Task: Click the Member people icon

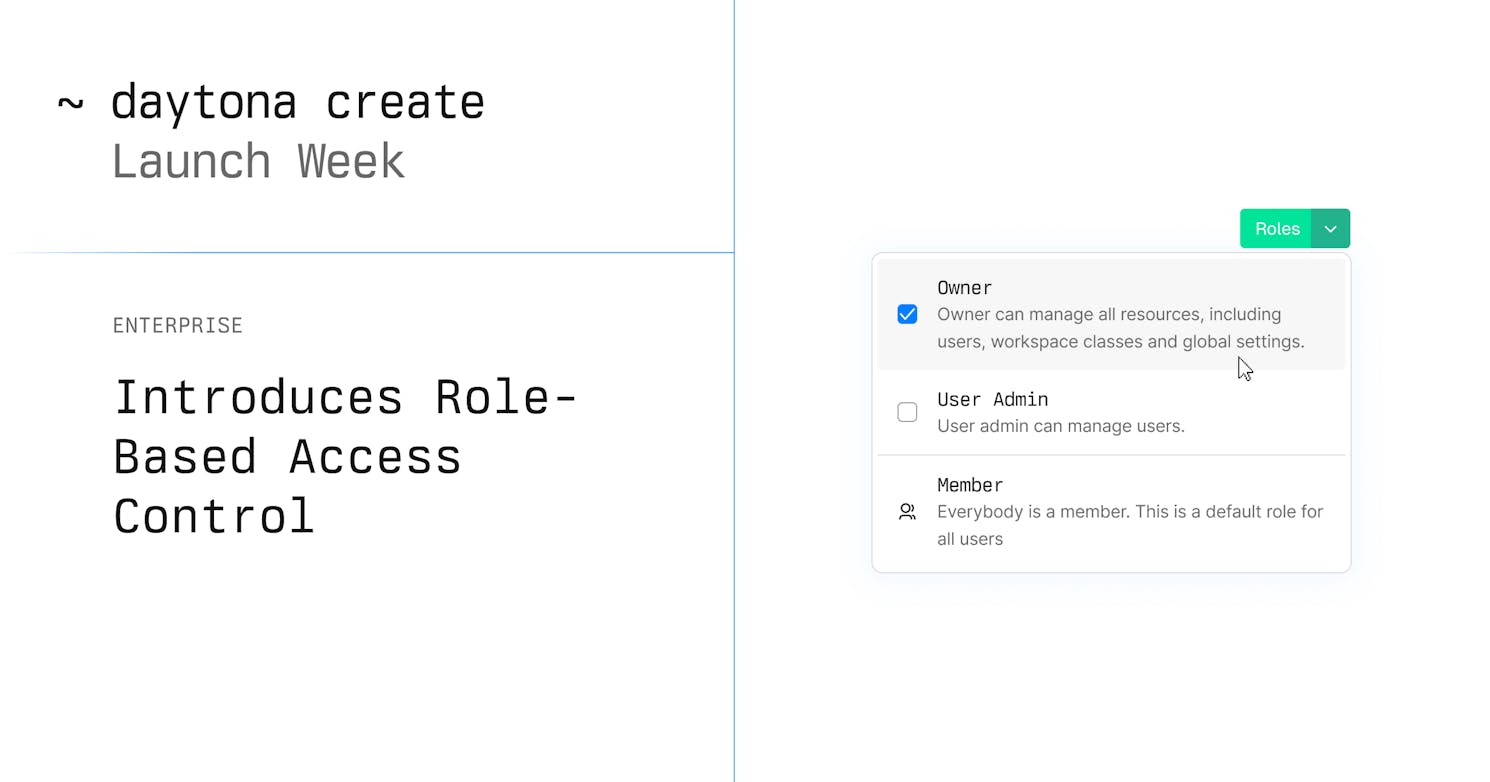Action: 907,512
